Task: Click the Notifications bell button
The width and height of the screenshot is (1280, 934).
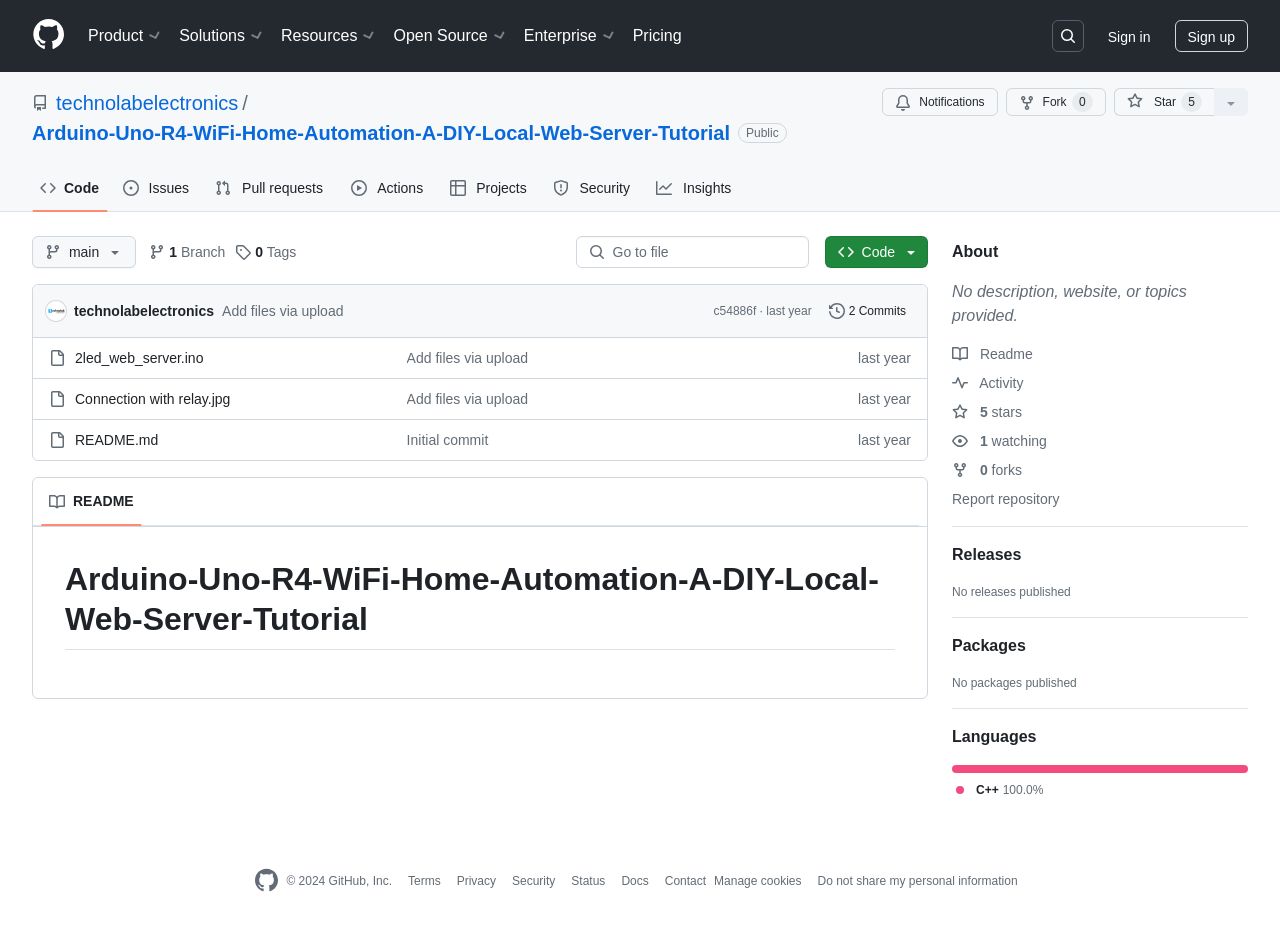Action: tap(939, 102)
